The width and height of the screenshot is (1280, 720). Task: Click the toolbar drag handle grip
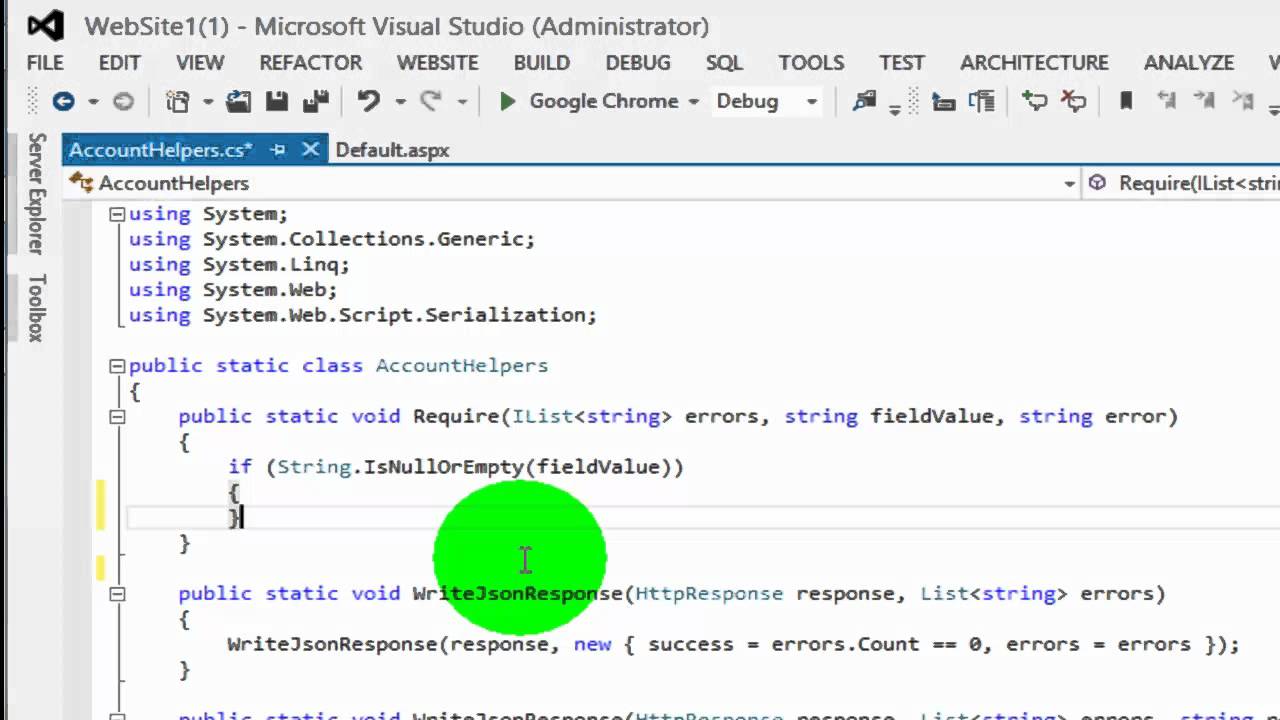tap(32, 101)
